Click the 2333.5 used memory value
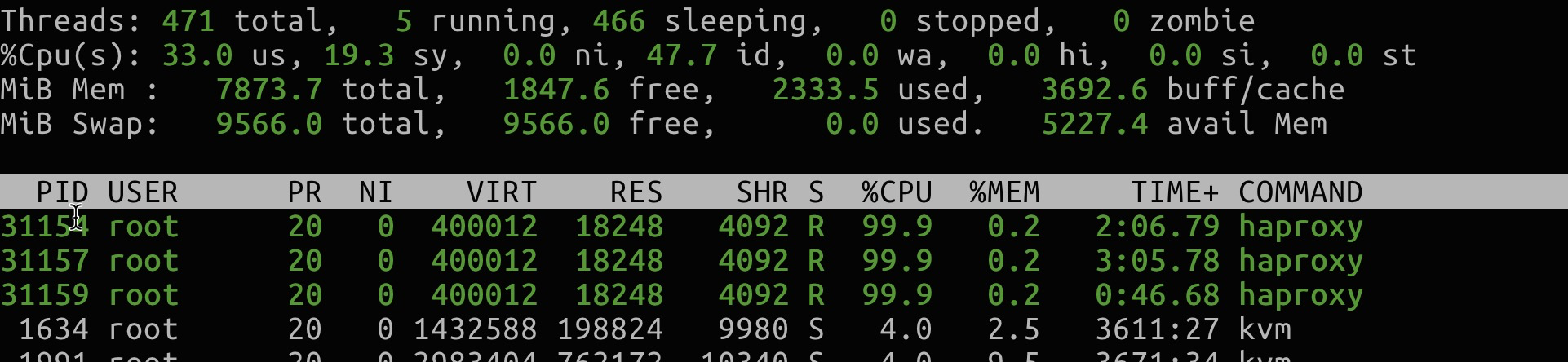Screen dimensions: 1568x362 click(x=826, y=90)
